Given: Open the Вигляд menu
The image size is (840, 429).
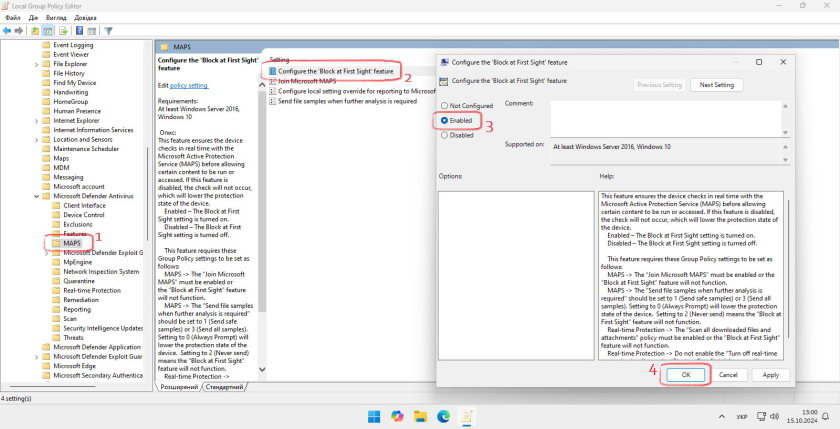Looking at the screenshot, I should click(56, 18).
